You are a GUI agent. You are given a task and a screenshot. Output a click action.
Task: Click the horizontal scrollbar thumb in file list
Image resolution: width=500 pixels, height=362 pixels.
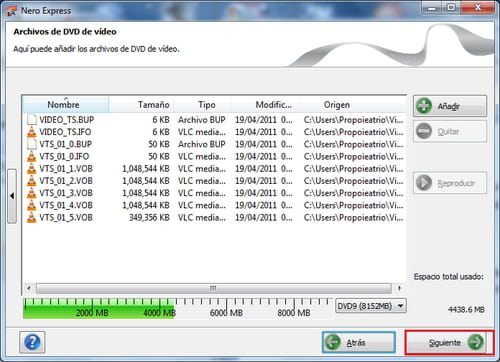click(x=214, y=288)
